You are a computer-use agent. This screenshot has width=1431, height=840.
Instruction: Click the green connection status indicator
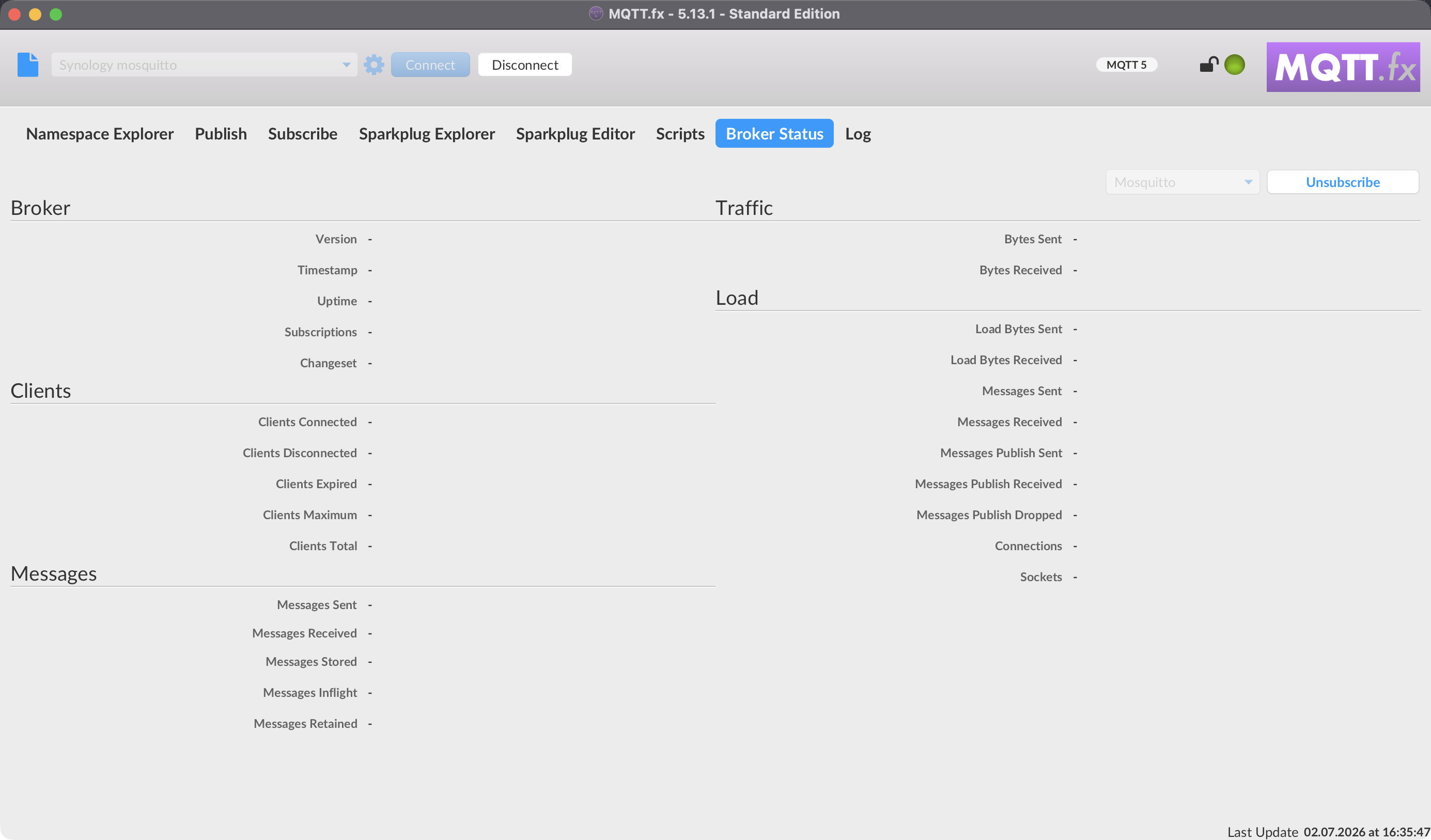point(1235,65)
